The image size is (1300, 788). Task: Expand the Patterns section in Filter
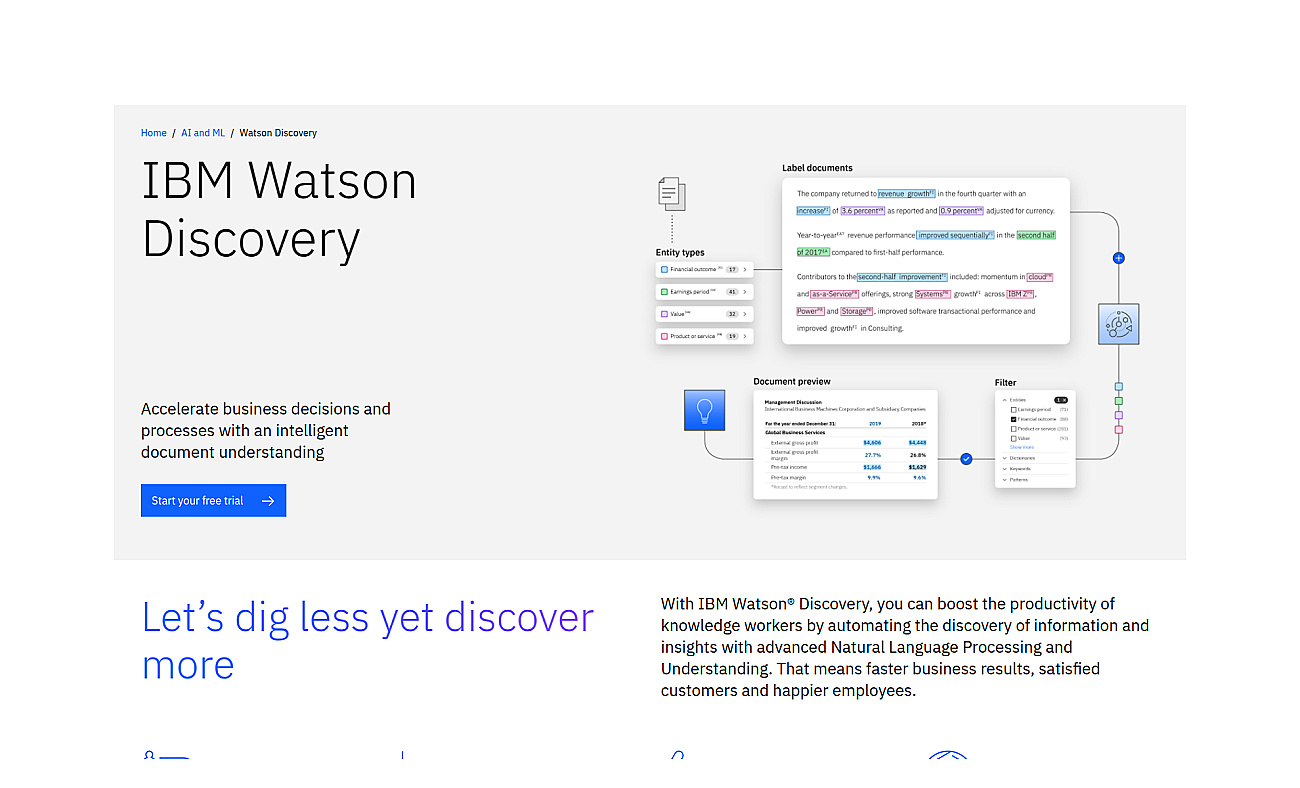click(1004, 480)
